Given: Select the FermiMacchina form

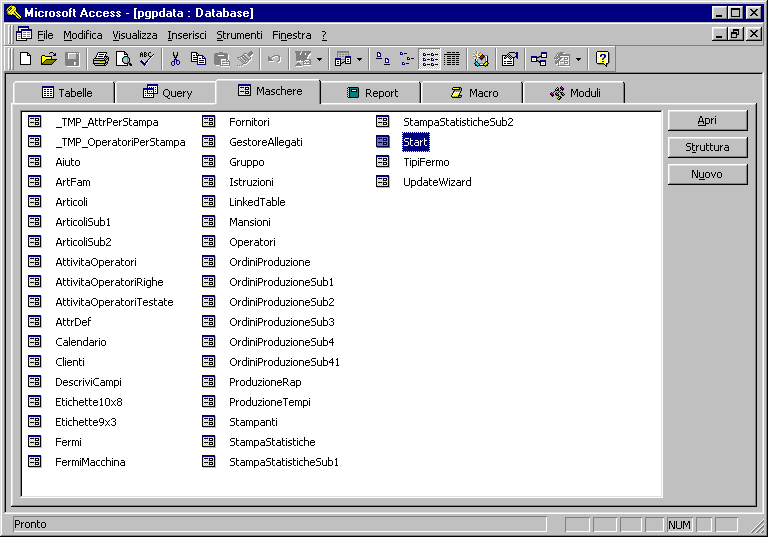Looking at the screenshot, I should tap(90, 462).
